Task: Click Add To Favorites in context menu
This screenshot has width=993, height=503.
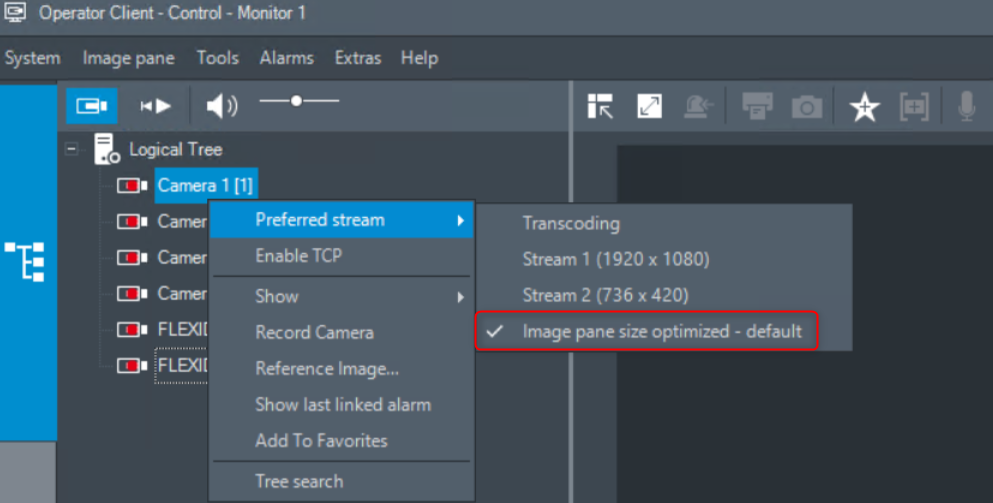Action: coord(321,440)
